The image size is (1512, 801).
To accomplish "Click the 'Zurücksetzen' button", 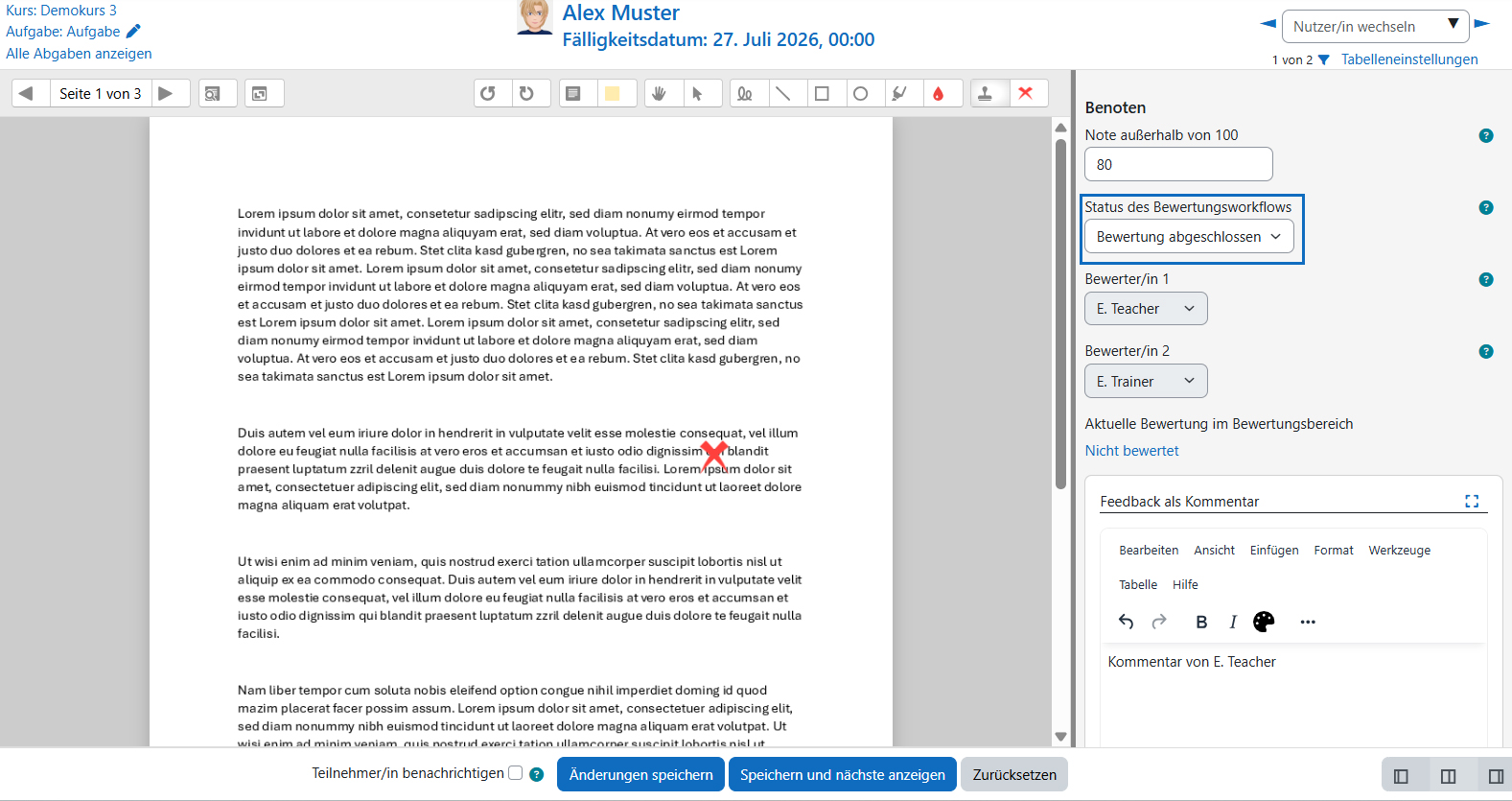I will pos(1014,774).
